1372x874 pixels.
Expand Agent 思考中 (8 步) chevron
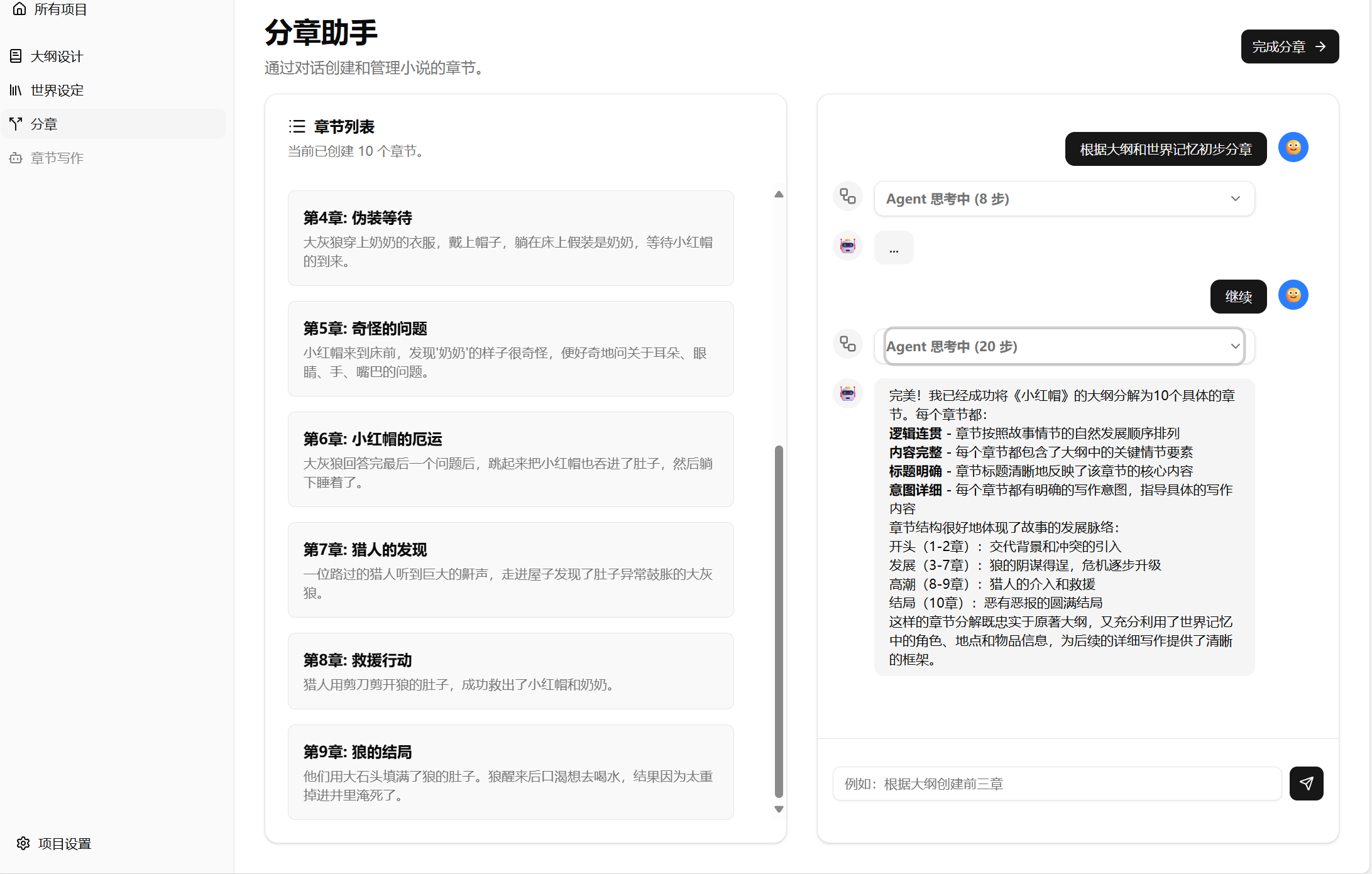(x=1235, y=199)
